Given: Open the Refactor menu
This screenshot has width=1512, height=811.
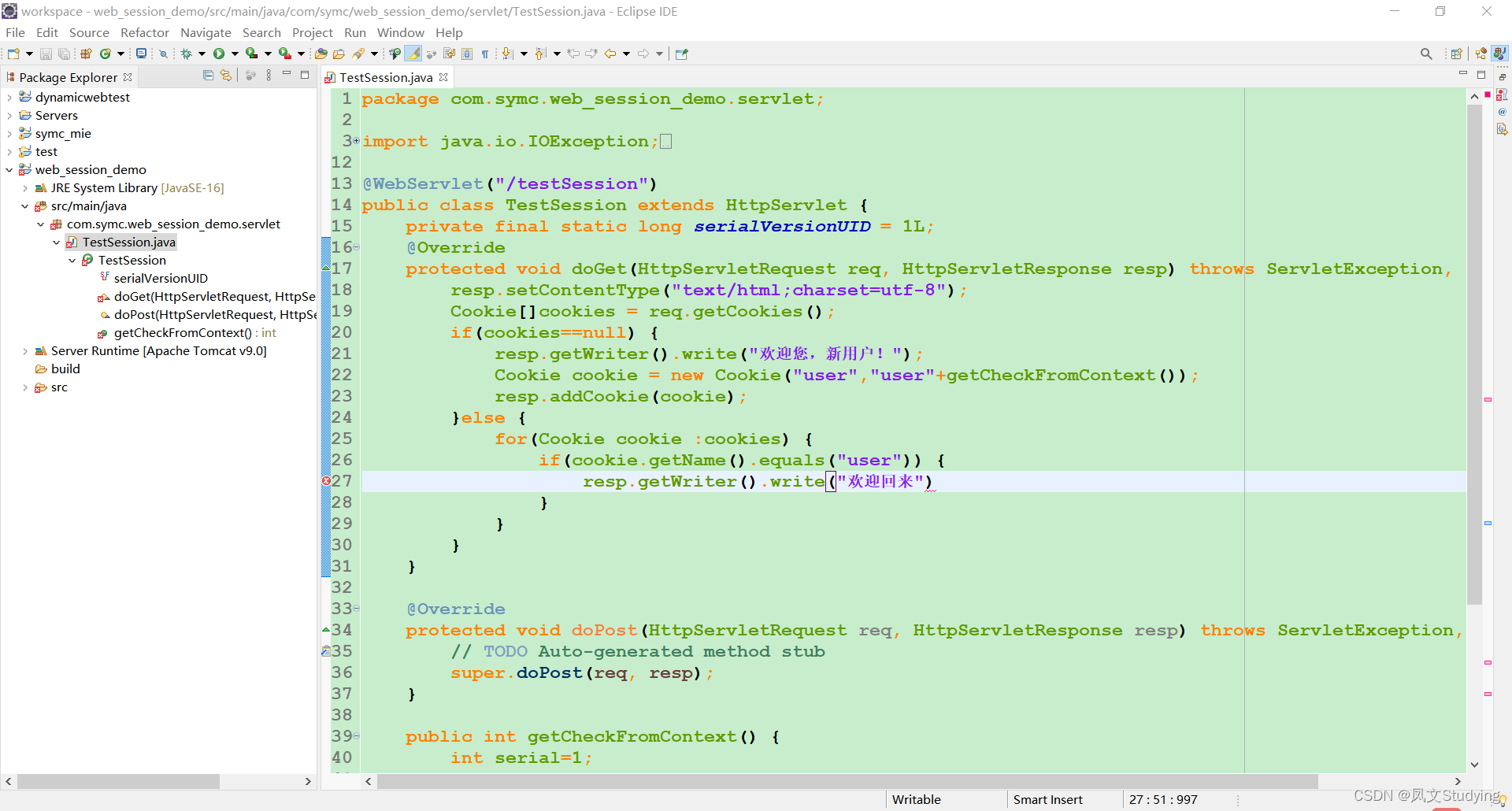Looking at the screenshot, I should coord(145,32).
